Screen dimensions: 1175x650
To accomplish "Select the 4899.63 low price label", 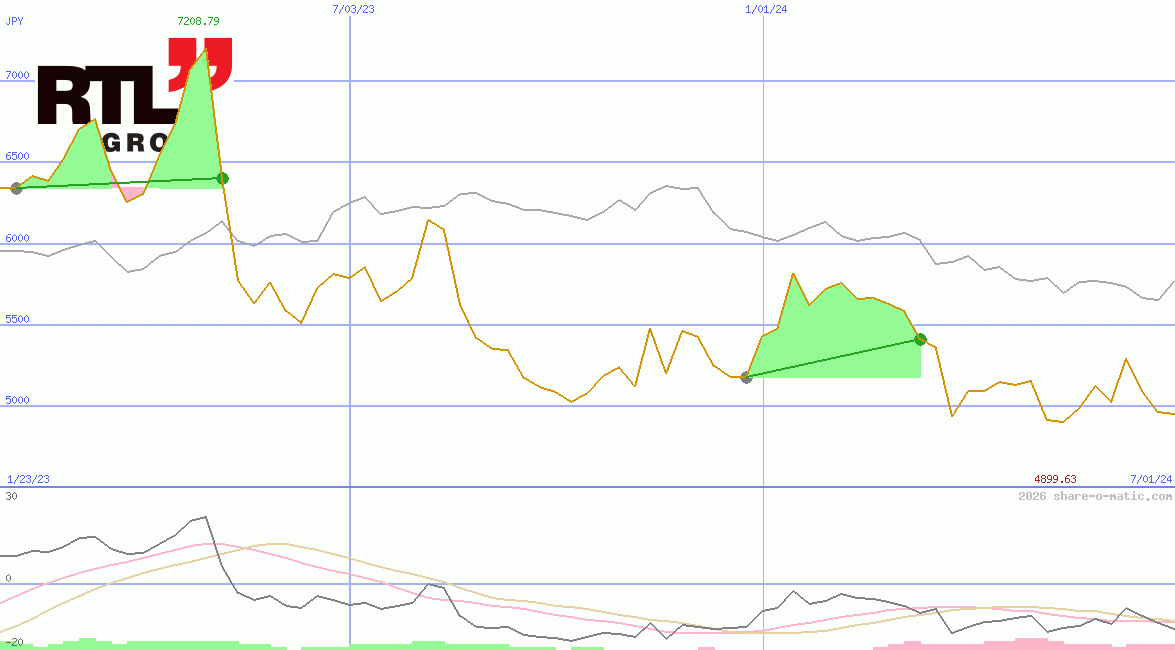I will pos(1055,479).
